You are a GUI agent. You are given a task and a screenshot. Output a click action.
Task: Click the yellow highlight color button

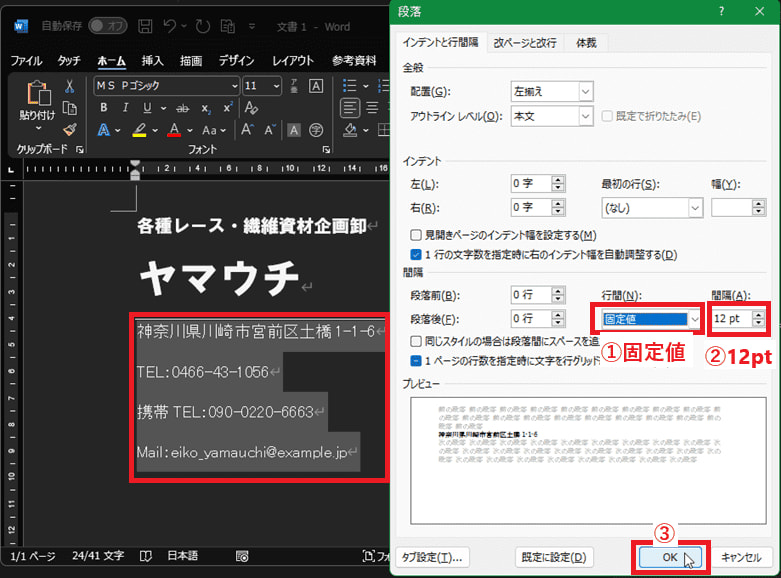(x=140, y=131)
